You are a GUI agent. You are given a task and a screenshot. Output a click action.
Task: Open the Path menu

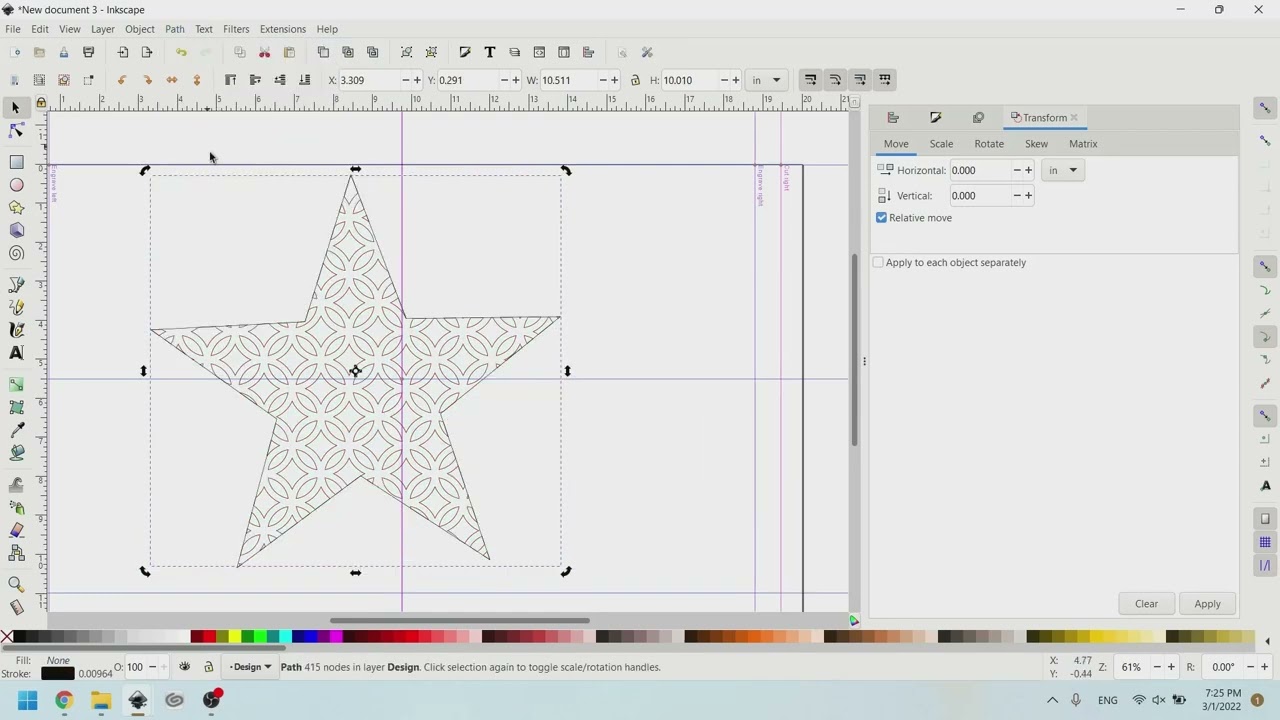click(x=175, y=29)
